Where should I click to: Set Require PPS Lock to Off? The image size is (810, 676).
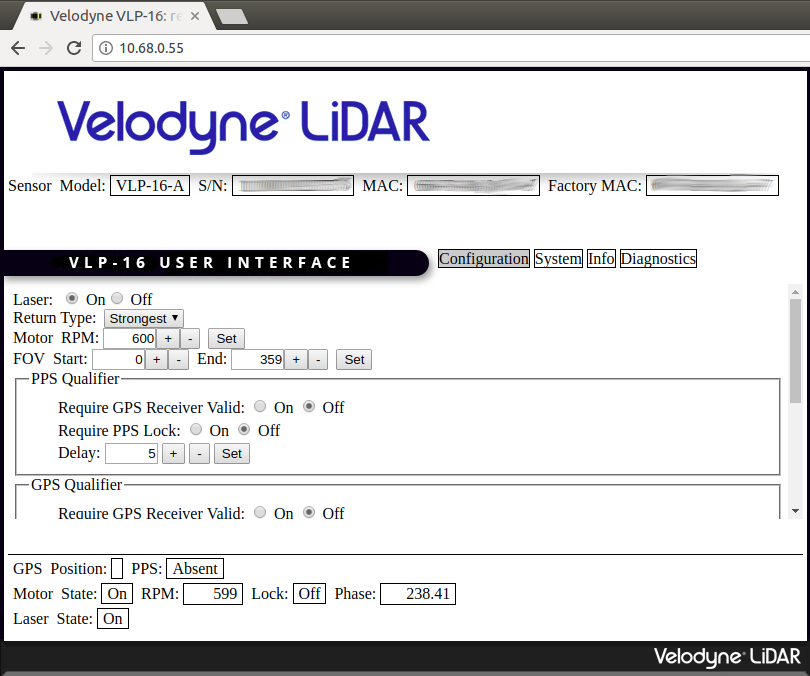244,429
